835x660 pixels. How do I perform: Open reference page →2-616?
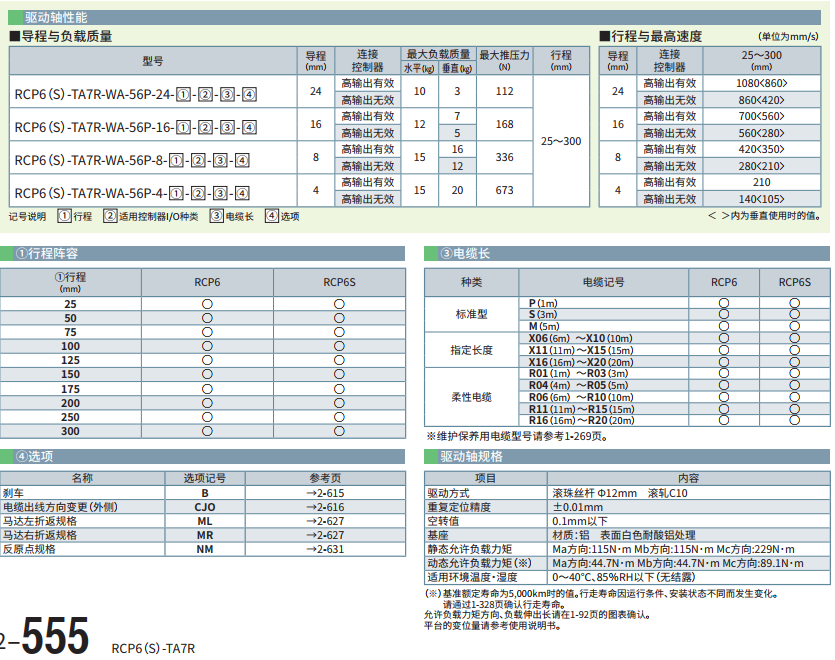pos(325,507)
